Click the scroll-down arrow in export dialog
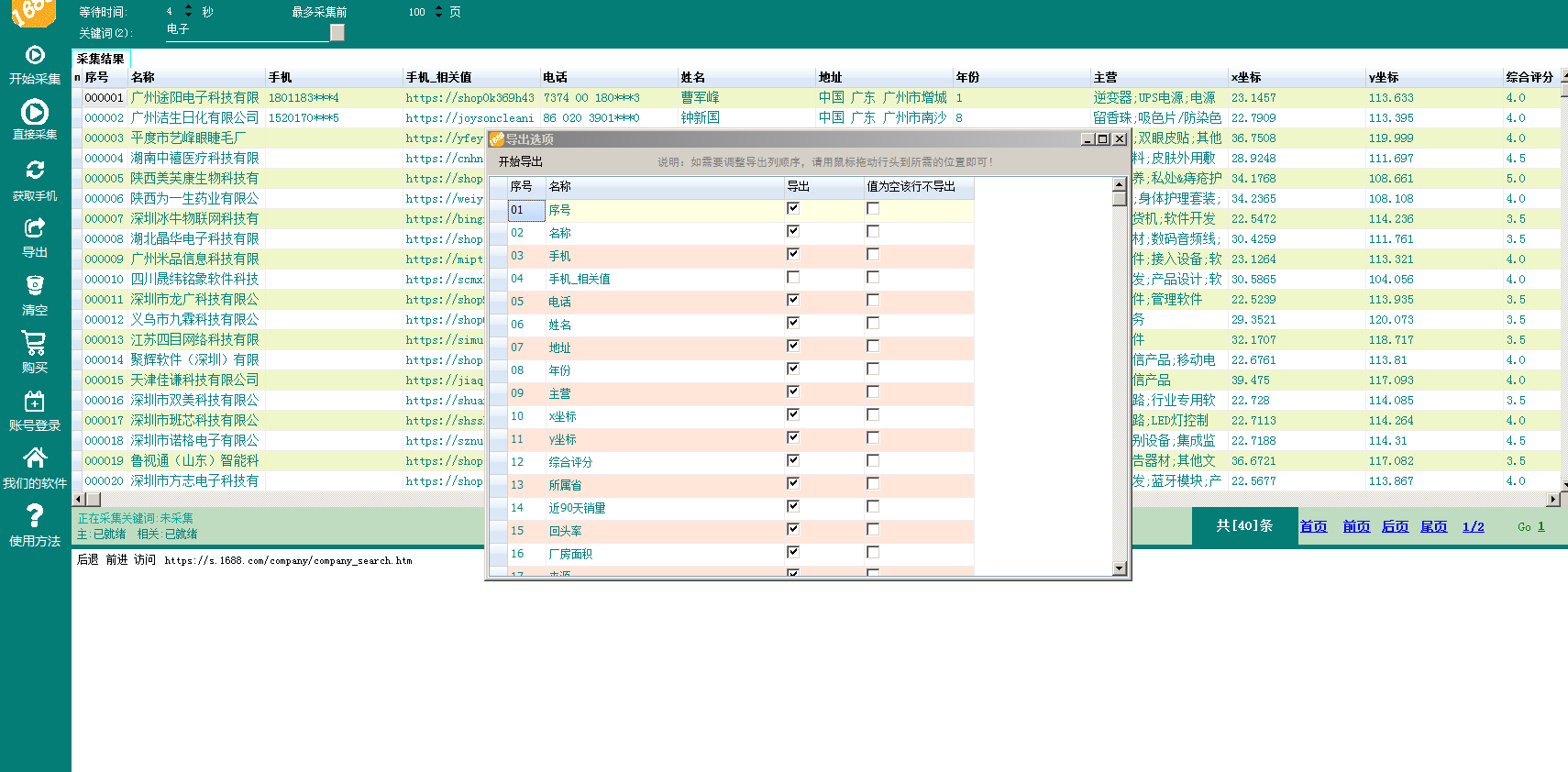The height and width of the screenshot is (772, 1568). pyautogui.click(x=1119, y=568)
